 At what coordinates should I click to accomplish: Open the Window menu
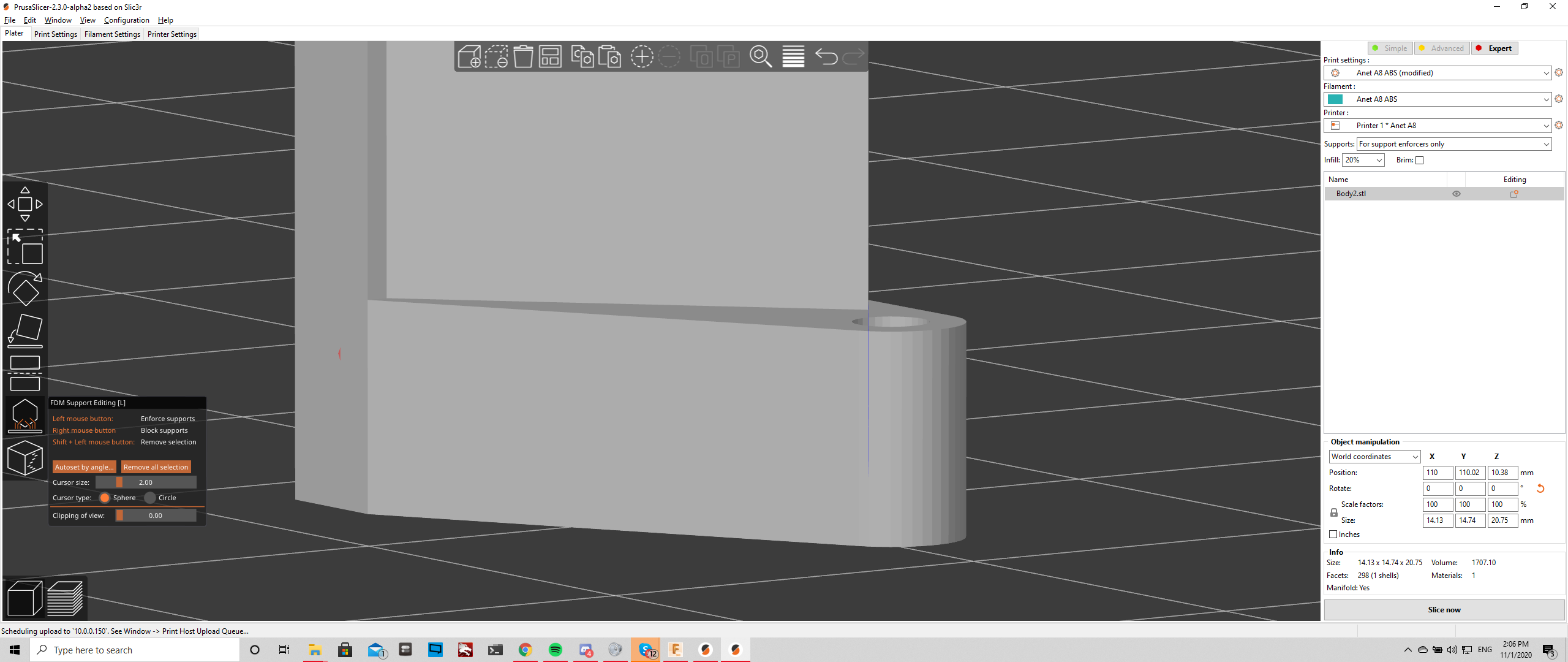(58, 20)
